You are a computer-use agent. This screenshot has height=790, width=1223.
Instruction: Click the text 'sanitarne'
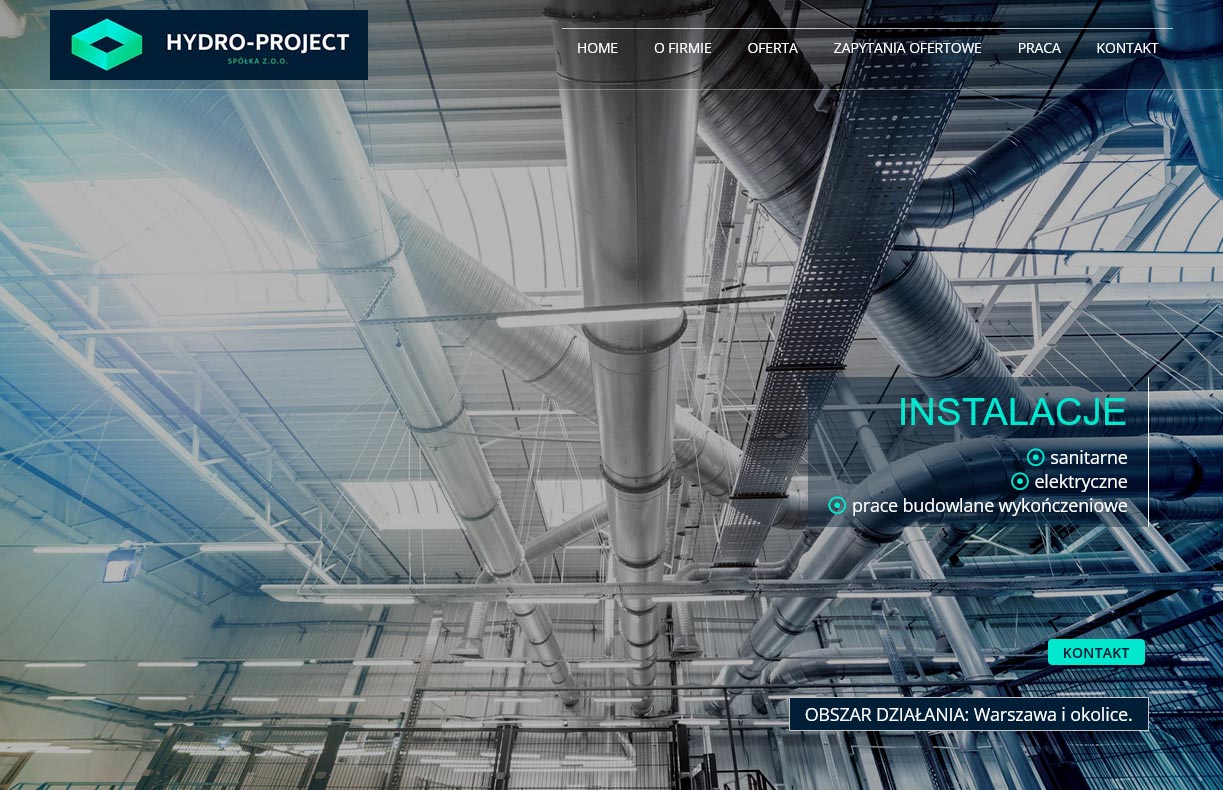point(1089,458)
